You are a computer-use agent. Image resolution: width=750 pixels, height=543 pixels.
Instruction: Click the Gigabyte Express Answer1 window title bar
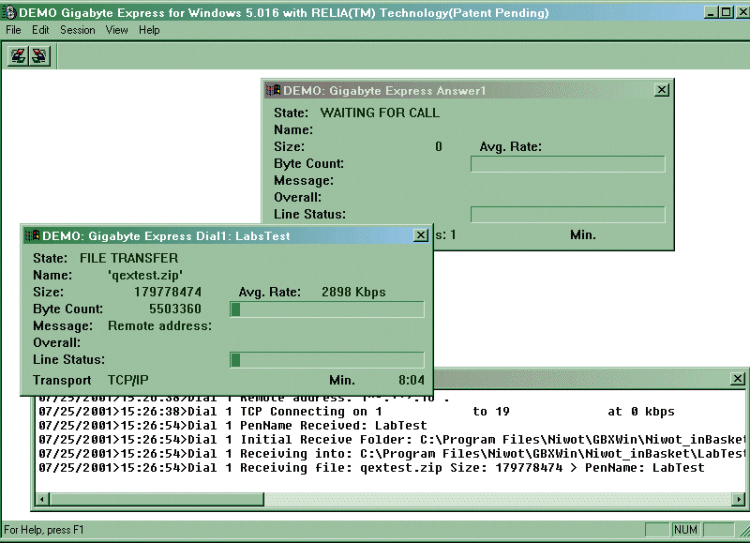tap(468, 90)
